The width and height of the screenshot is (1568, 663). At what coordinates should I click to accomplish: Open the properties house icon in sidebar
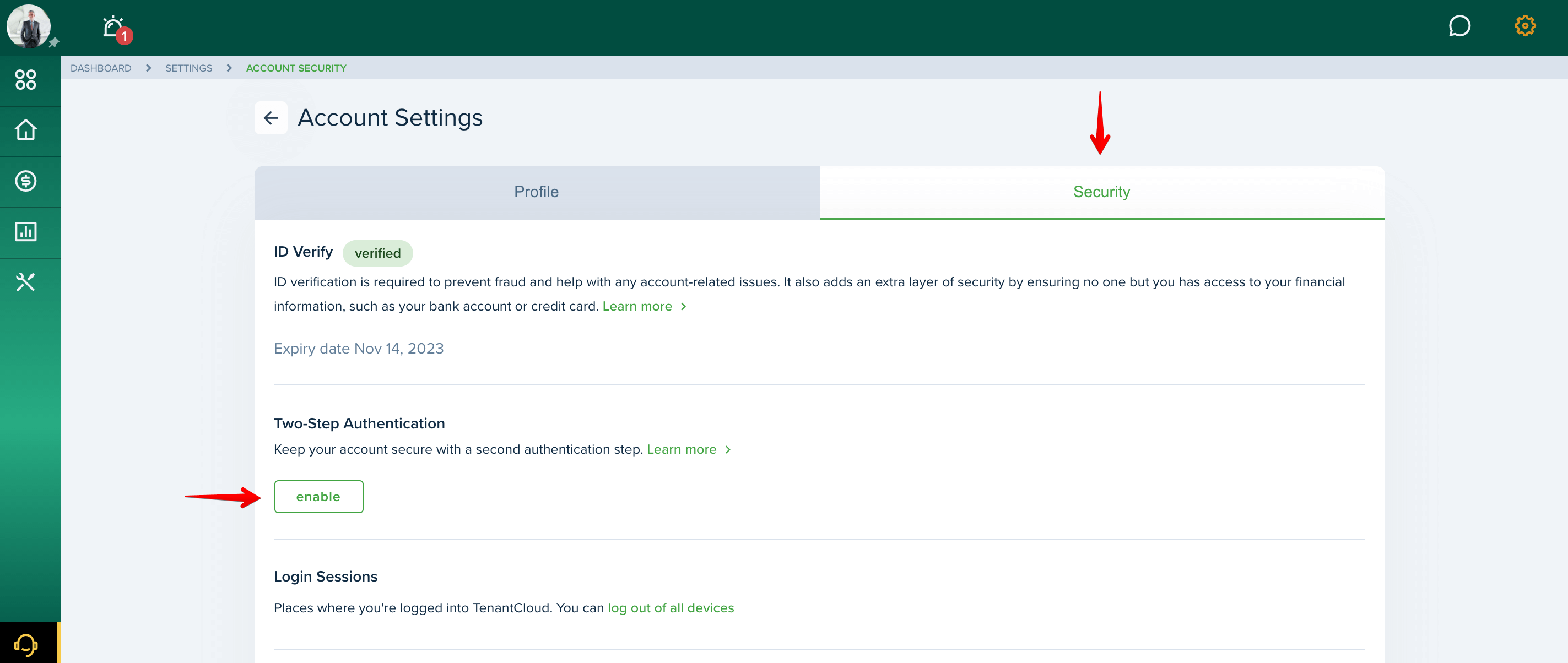[25, 130]
